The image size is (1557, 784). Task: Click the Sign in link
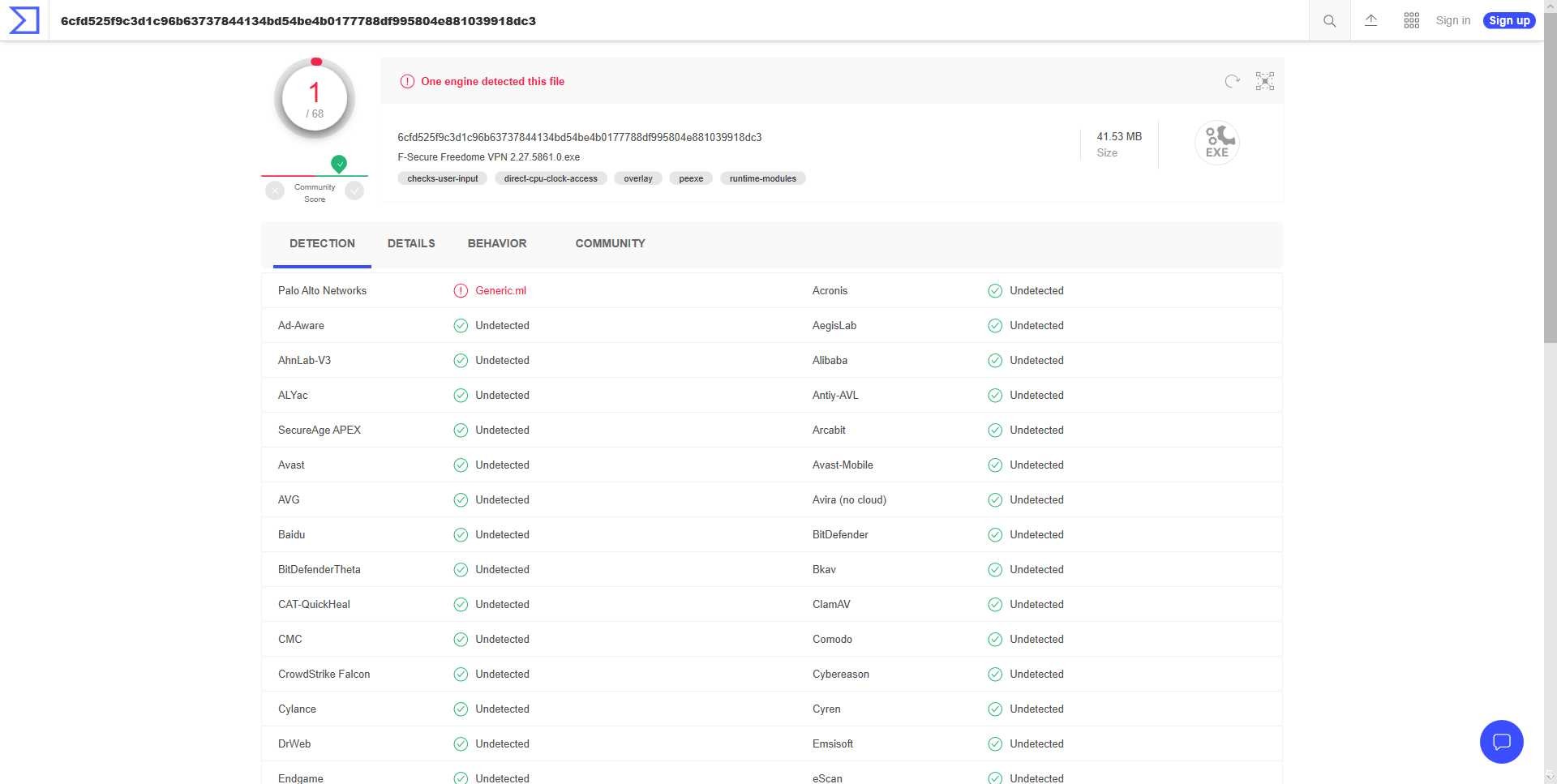point(1452,20)
